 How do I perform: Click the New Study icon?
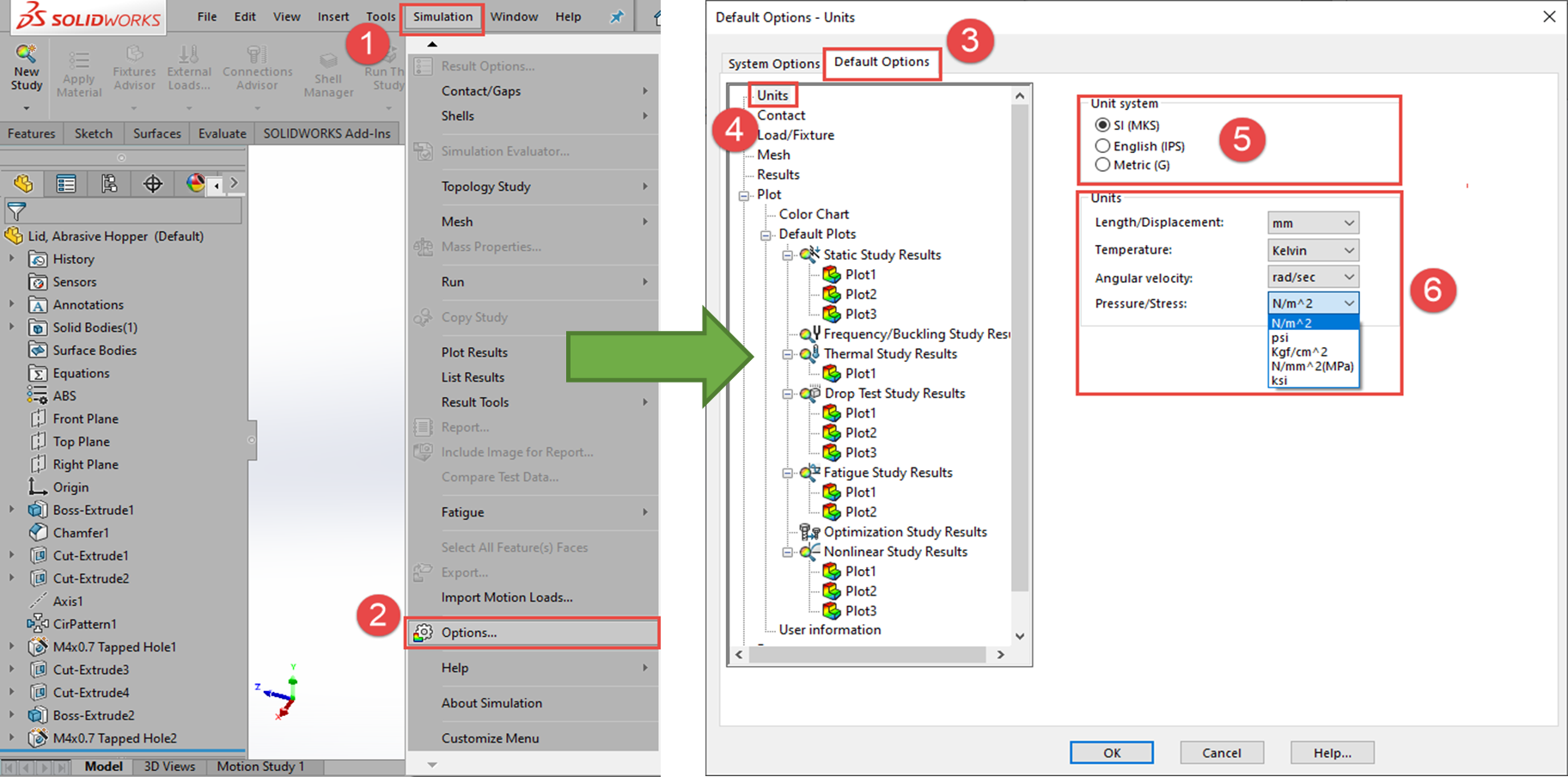click(26, 54)
